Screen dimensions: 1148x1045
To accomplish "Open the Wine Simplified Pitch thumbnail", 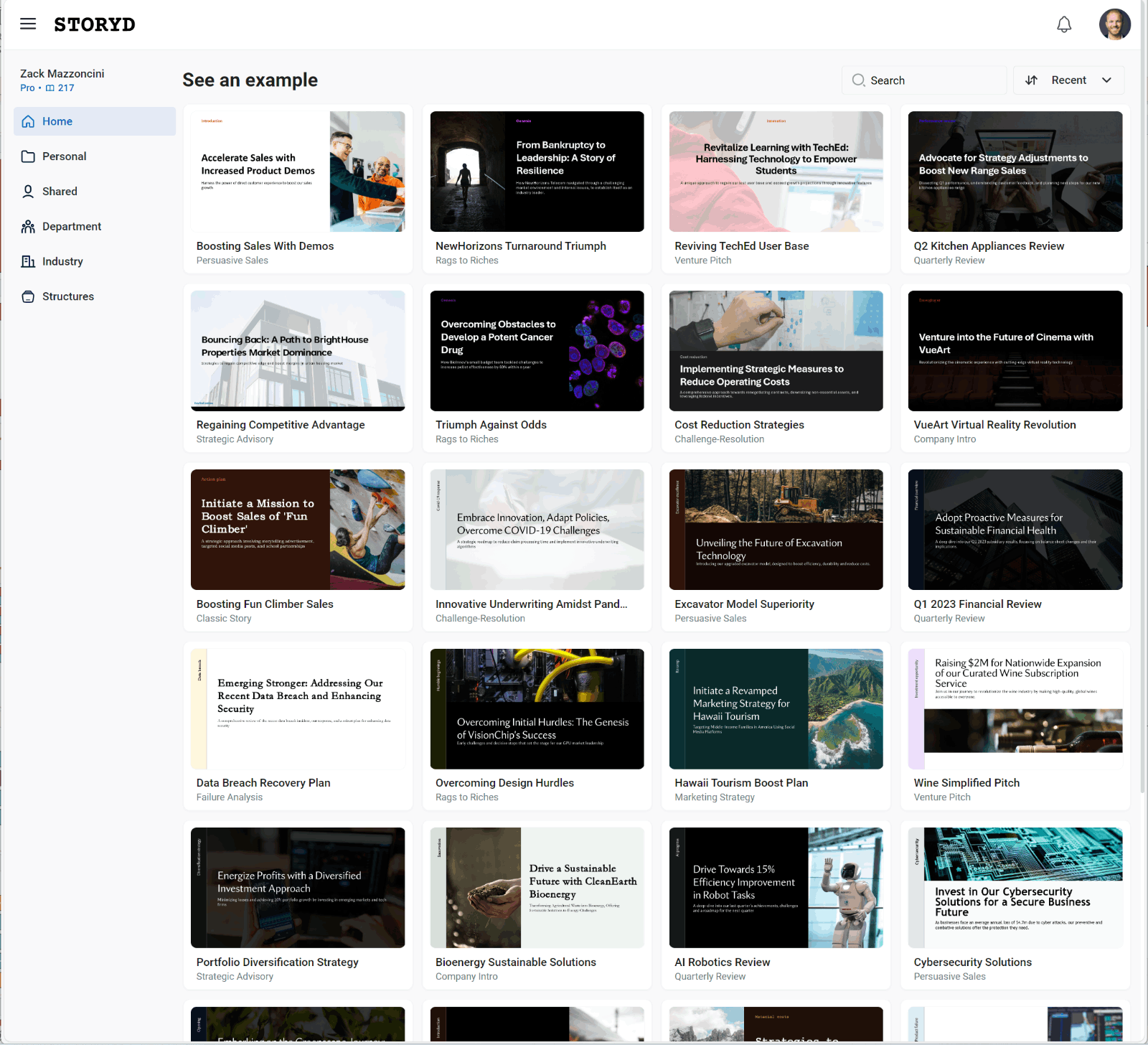I will [1015, 709].
